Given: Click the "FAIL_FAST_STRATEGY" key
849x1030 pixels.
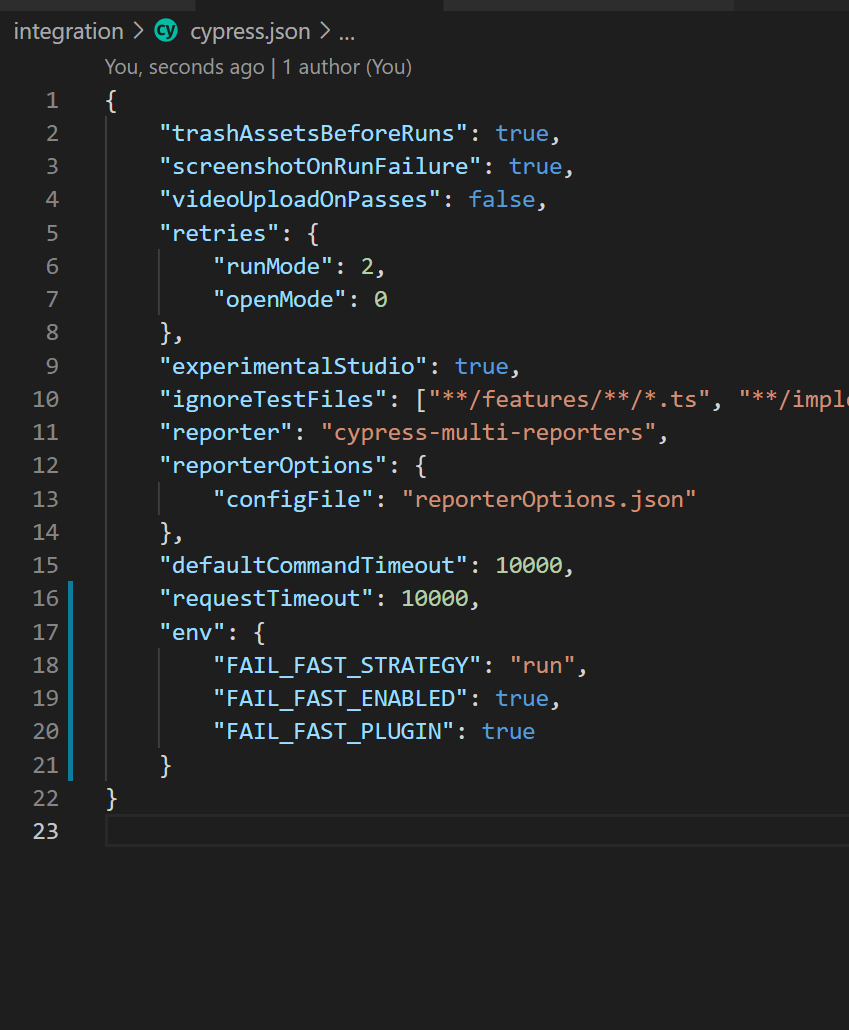Looking at the screenshot, I should (x=348, y=665).
